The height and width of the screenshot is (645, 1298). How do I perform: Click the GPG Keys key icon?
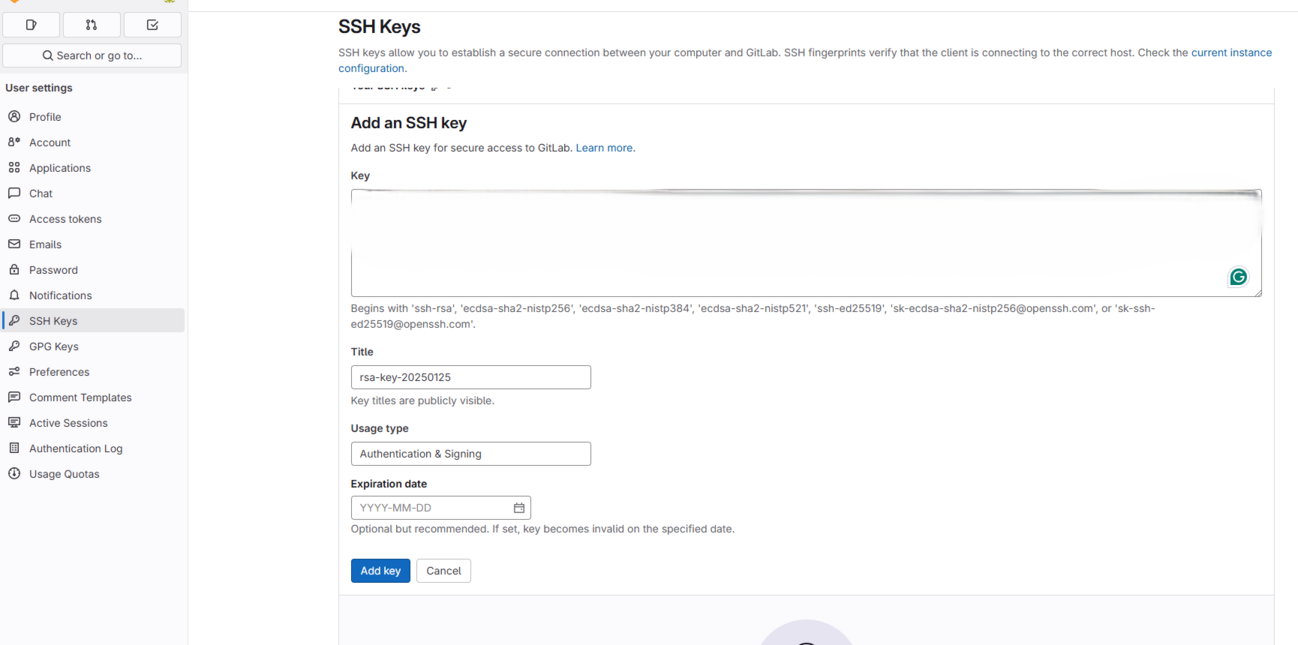(x=14, y=346)
